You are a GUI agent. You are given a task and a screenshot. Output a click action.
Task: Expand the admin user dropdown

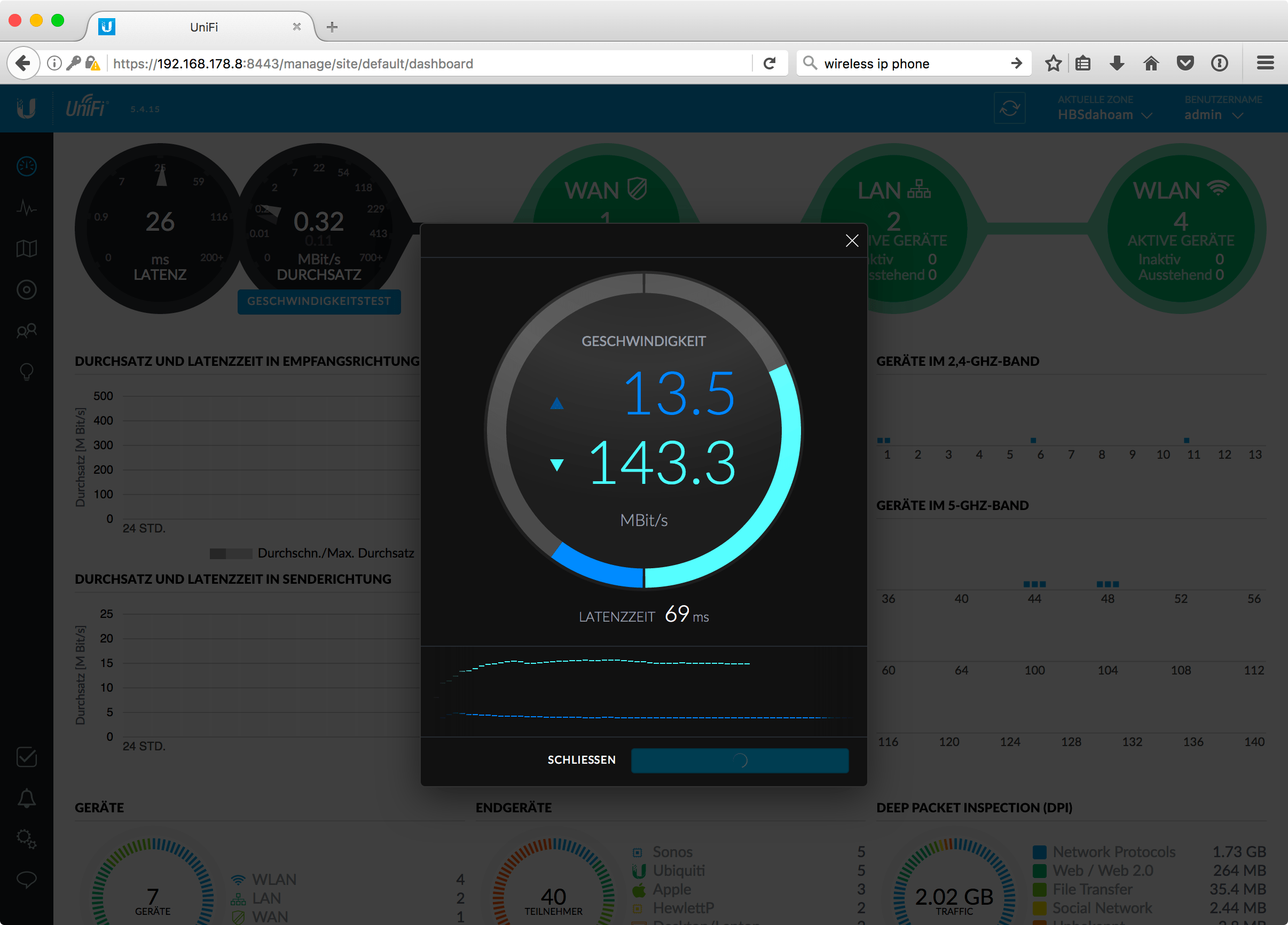(x=1214, y=115)
